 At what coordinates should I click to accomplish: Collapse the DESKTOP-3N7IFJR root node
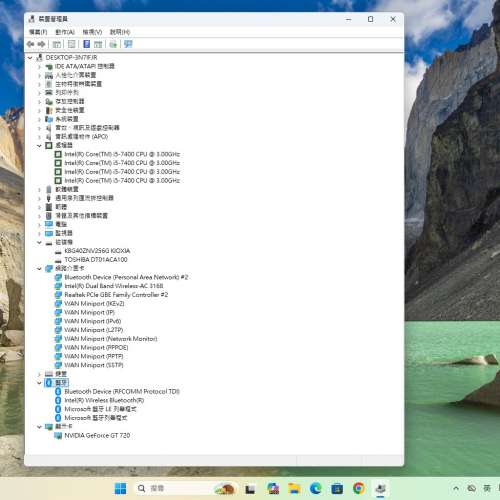(30, 58)
